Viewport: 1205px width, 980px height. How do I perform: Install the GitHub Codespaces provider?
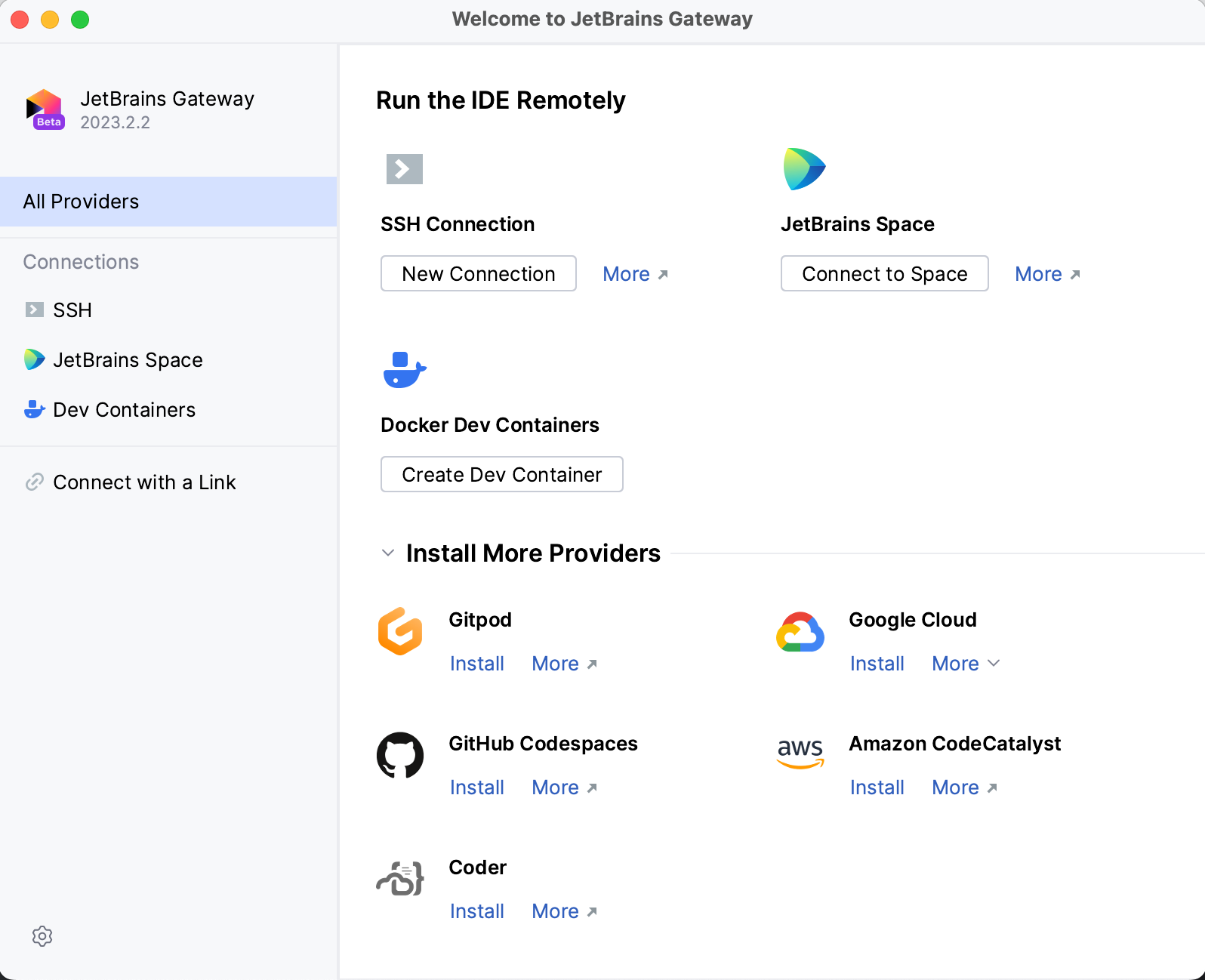pyautogui.click(x=477, y=787)
